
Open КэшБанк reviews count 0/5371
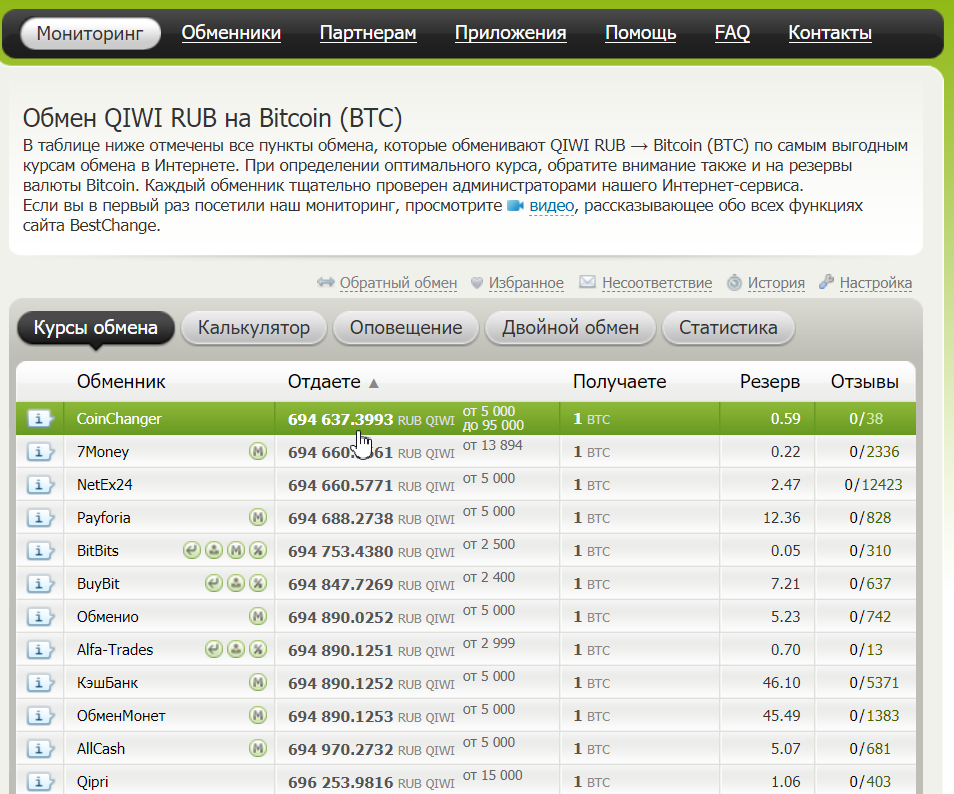[x=874, y=683]
